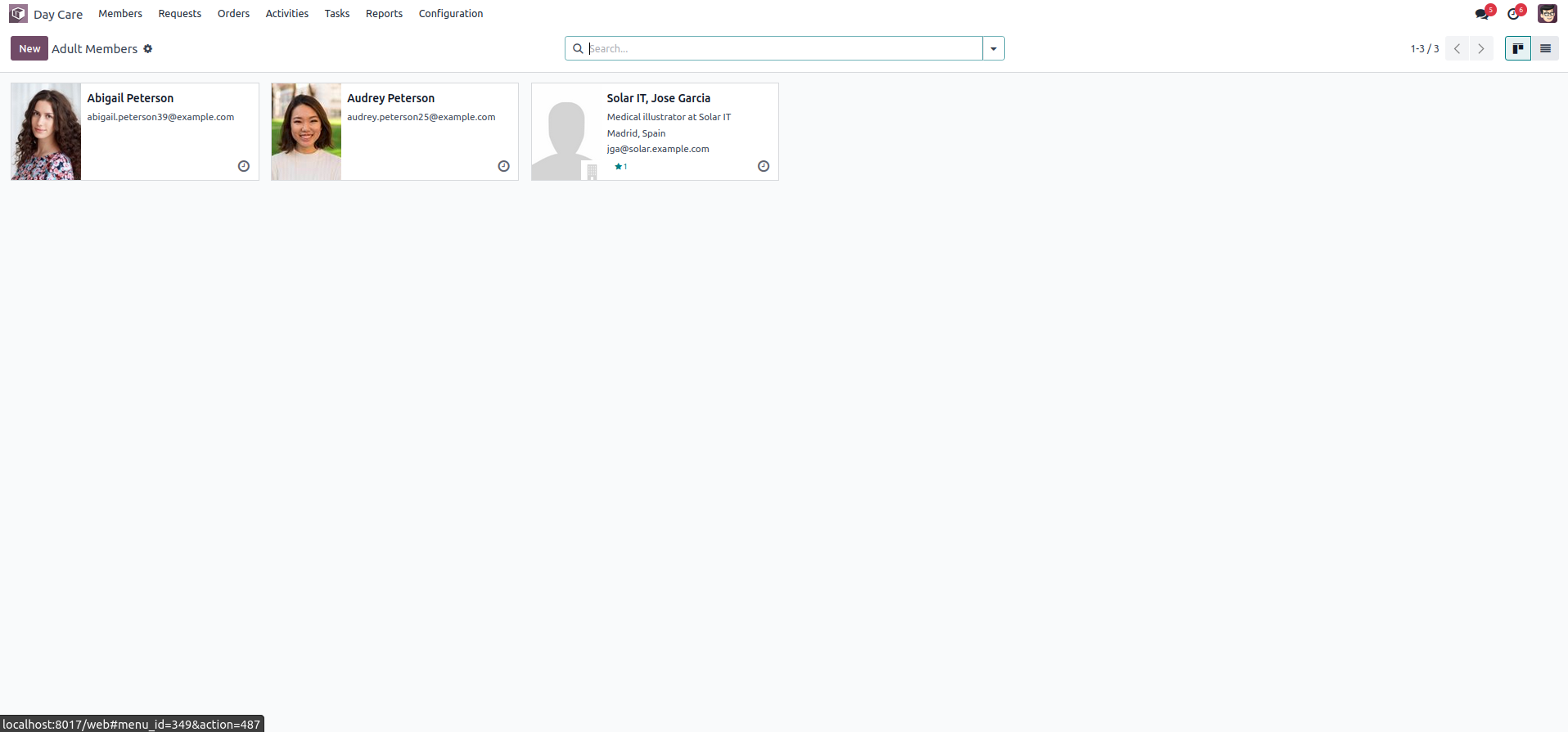Open the Members menu
The width and height of the screenshot is (1568, 732).
point(120,14)
